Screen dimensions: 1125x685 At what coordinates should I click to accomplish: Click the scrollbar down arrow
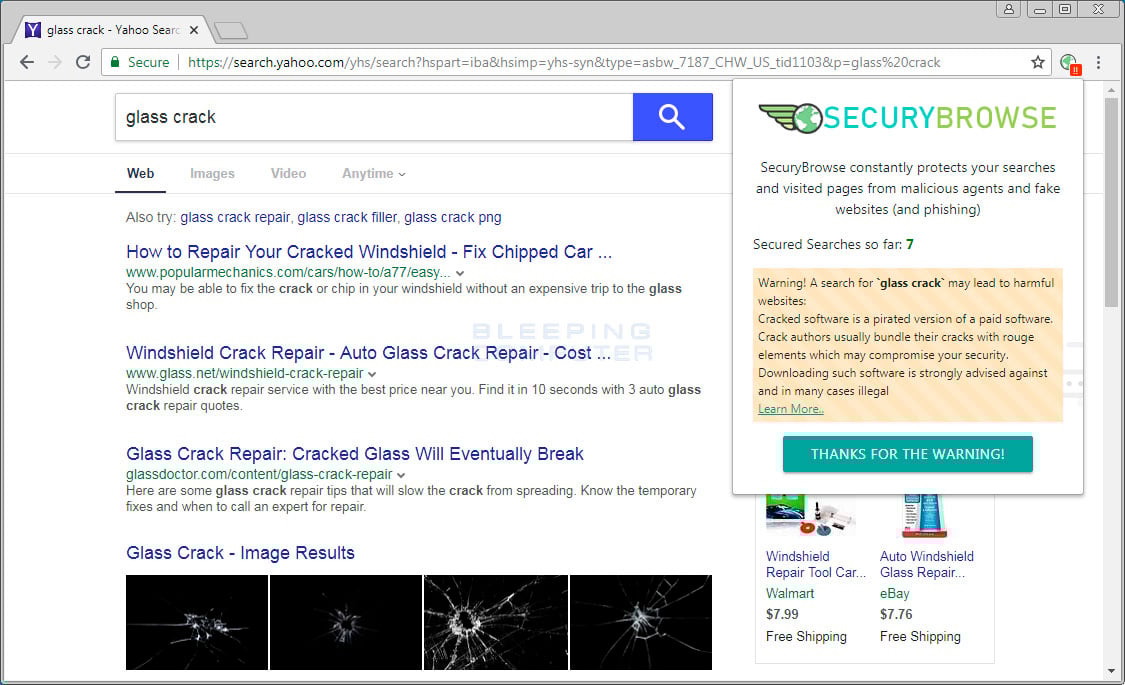point(1111,671)
